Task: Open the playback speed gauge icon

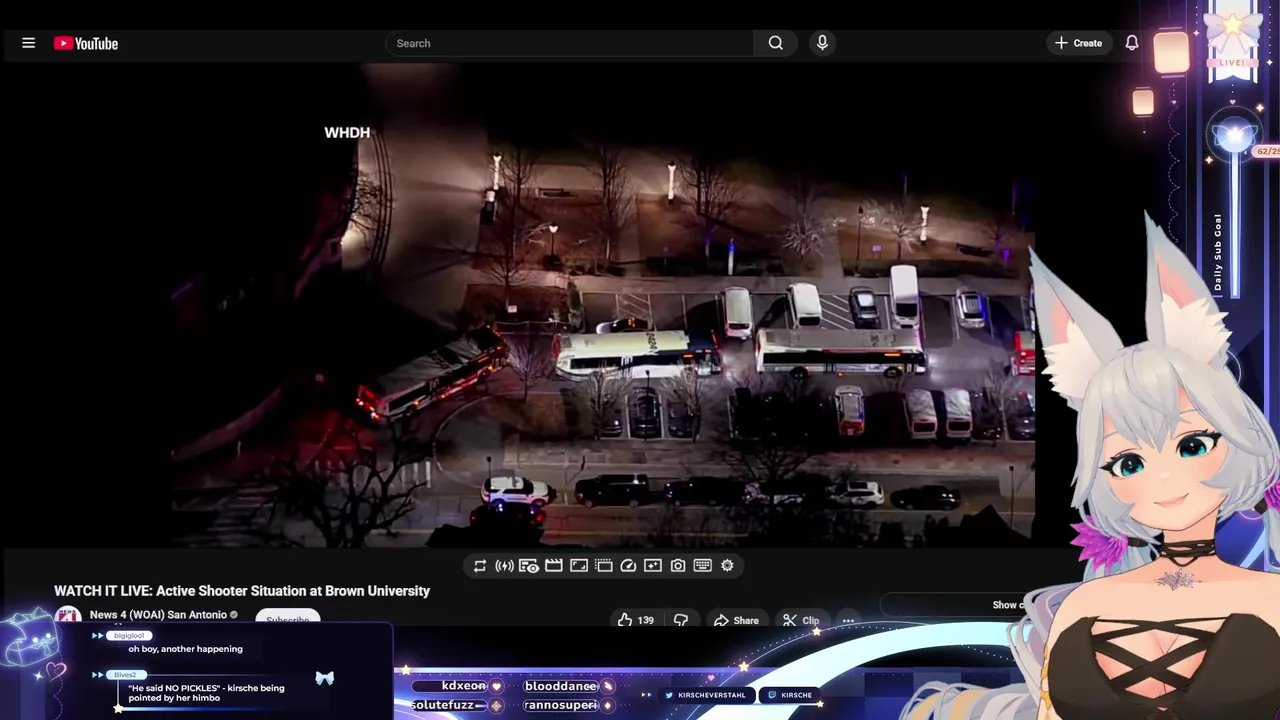Action: coord(628,565)
